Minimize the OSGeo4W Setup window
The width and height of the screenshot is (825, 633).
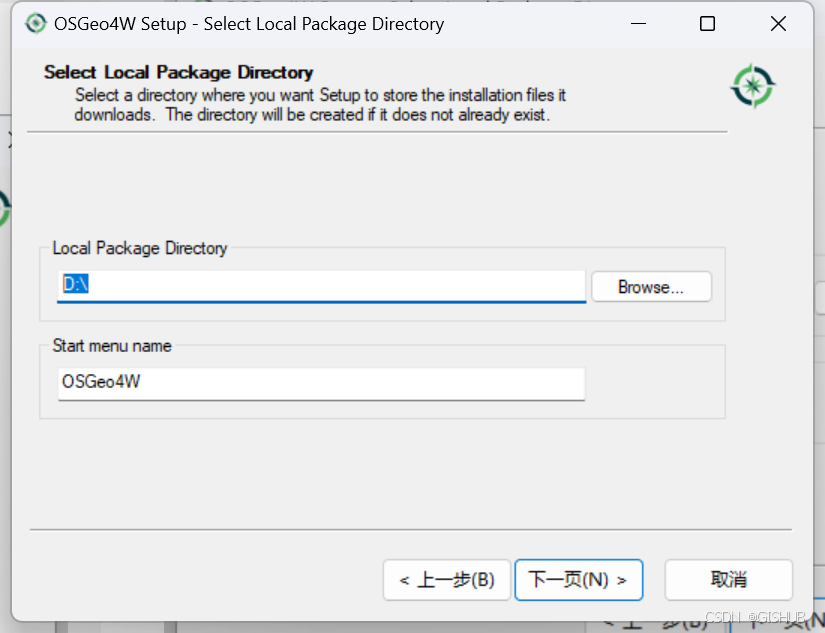click(638, 24)
